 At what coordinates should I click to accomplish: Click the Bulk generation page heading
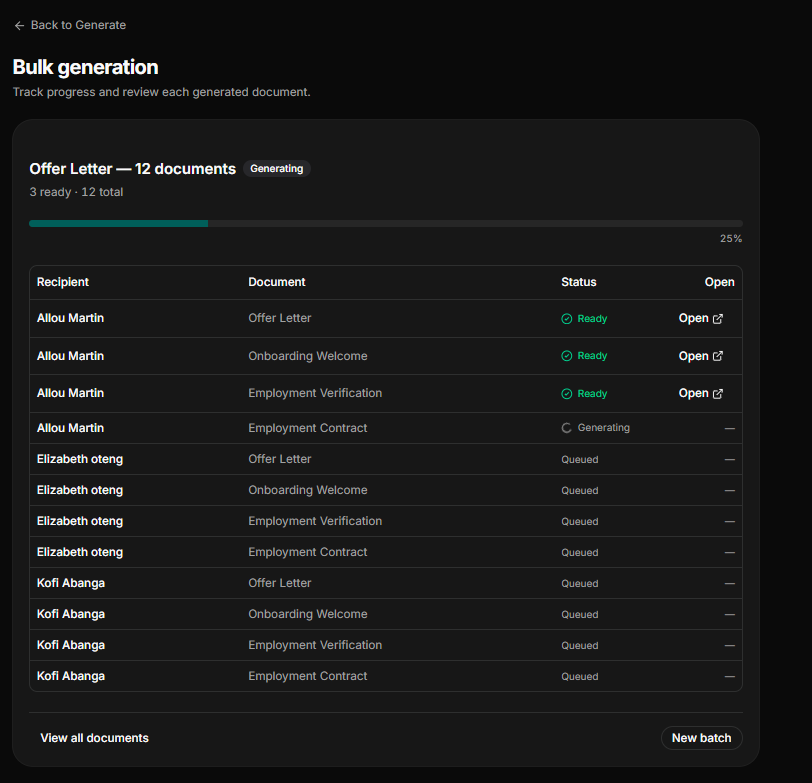pyautogui.click(x=85, y=67)
